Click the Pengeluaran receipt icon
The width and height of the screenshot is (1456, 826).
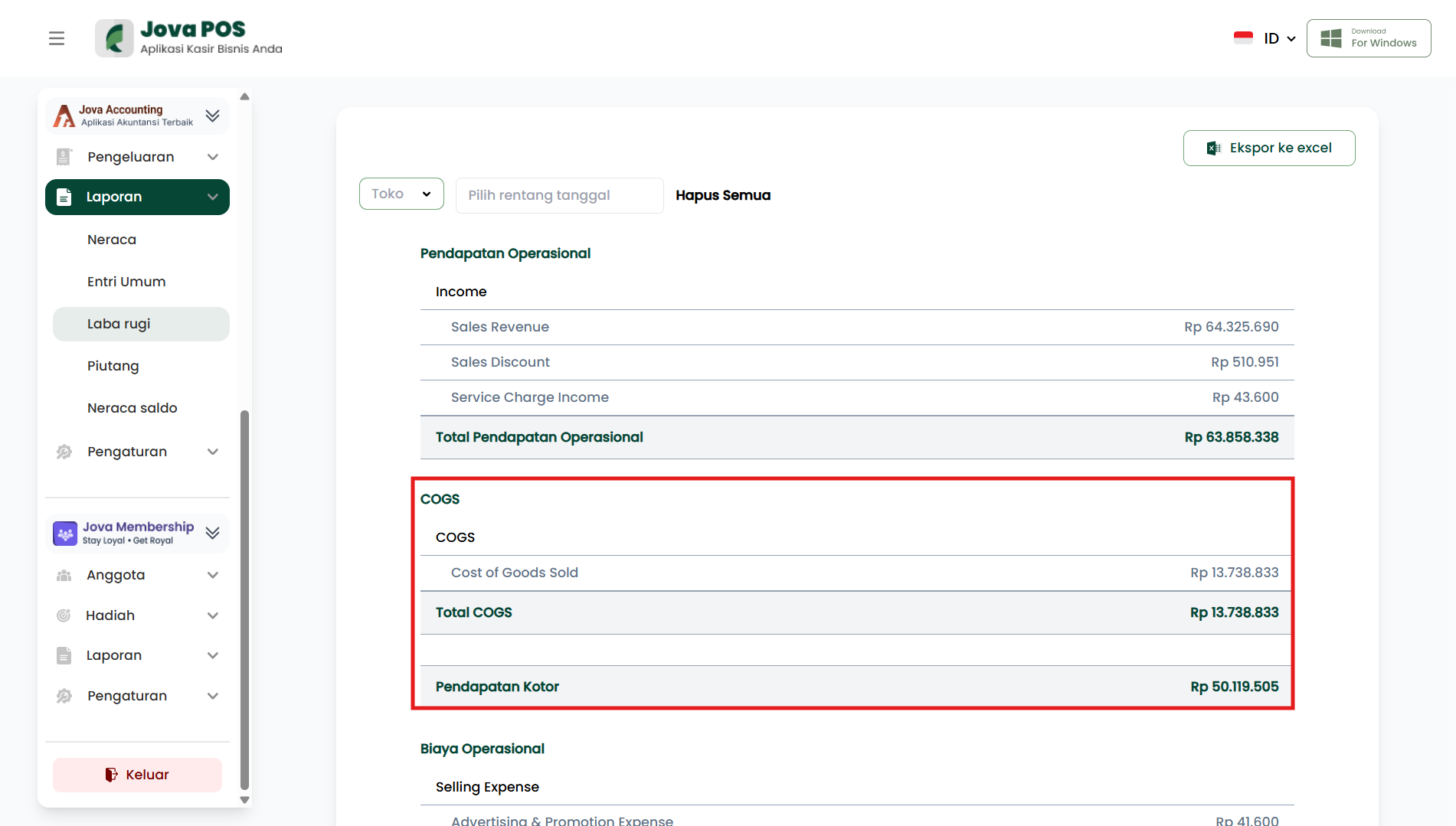pyautogui.click(x=64, y=157)
